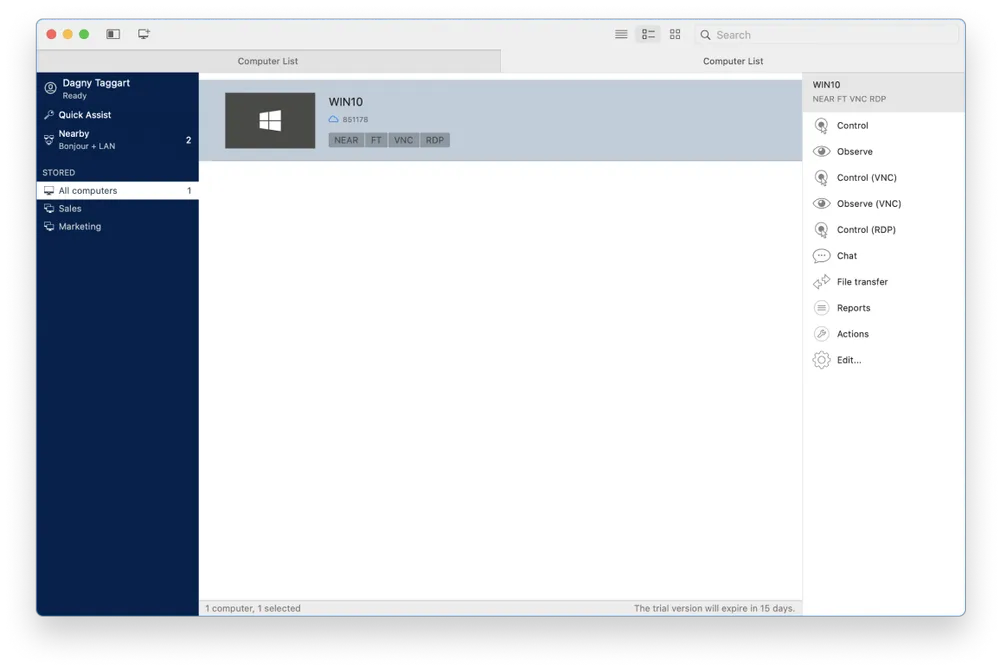Click the Marketing group icon
1000x668 pixels.
[49, 226]
